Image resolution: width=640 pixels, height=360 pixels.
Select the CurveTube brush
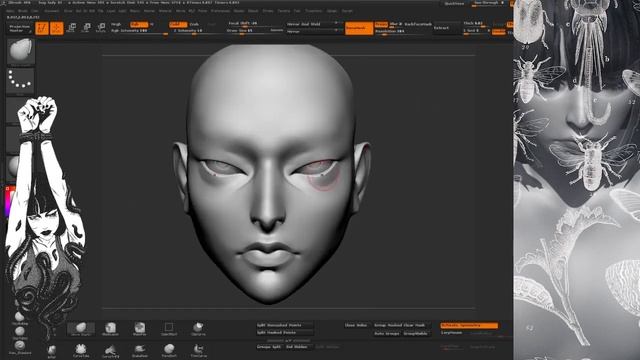81,350
